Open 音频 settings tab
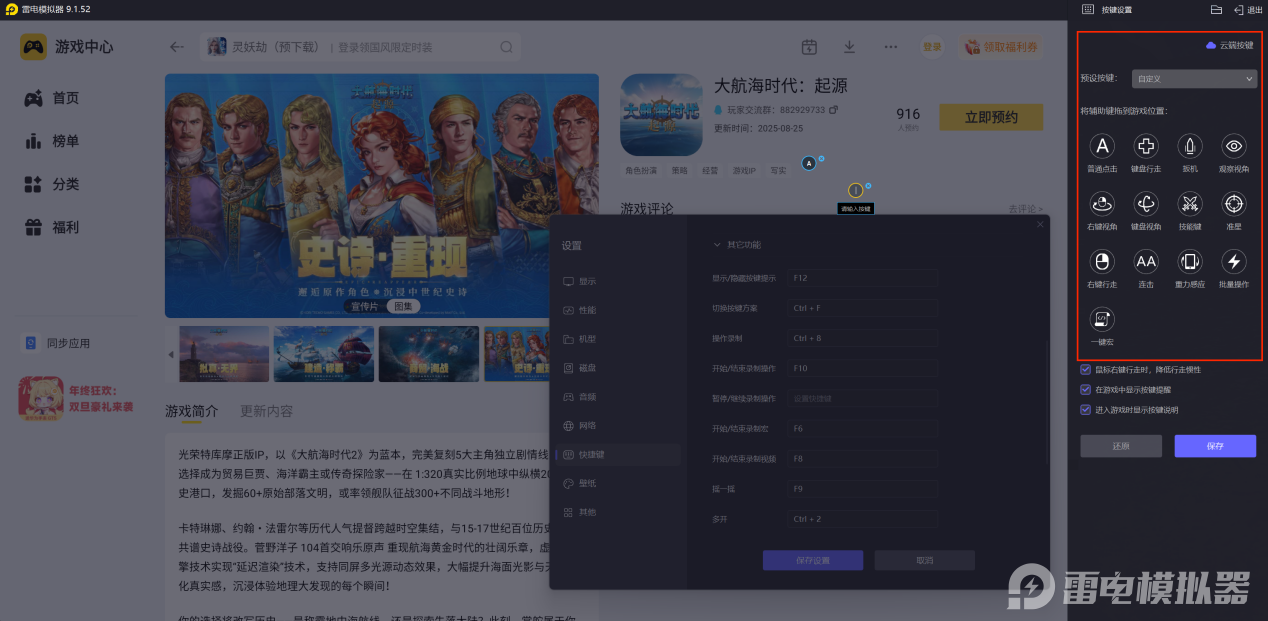 (x=580, y=397)
